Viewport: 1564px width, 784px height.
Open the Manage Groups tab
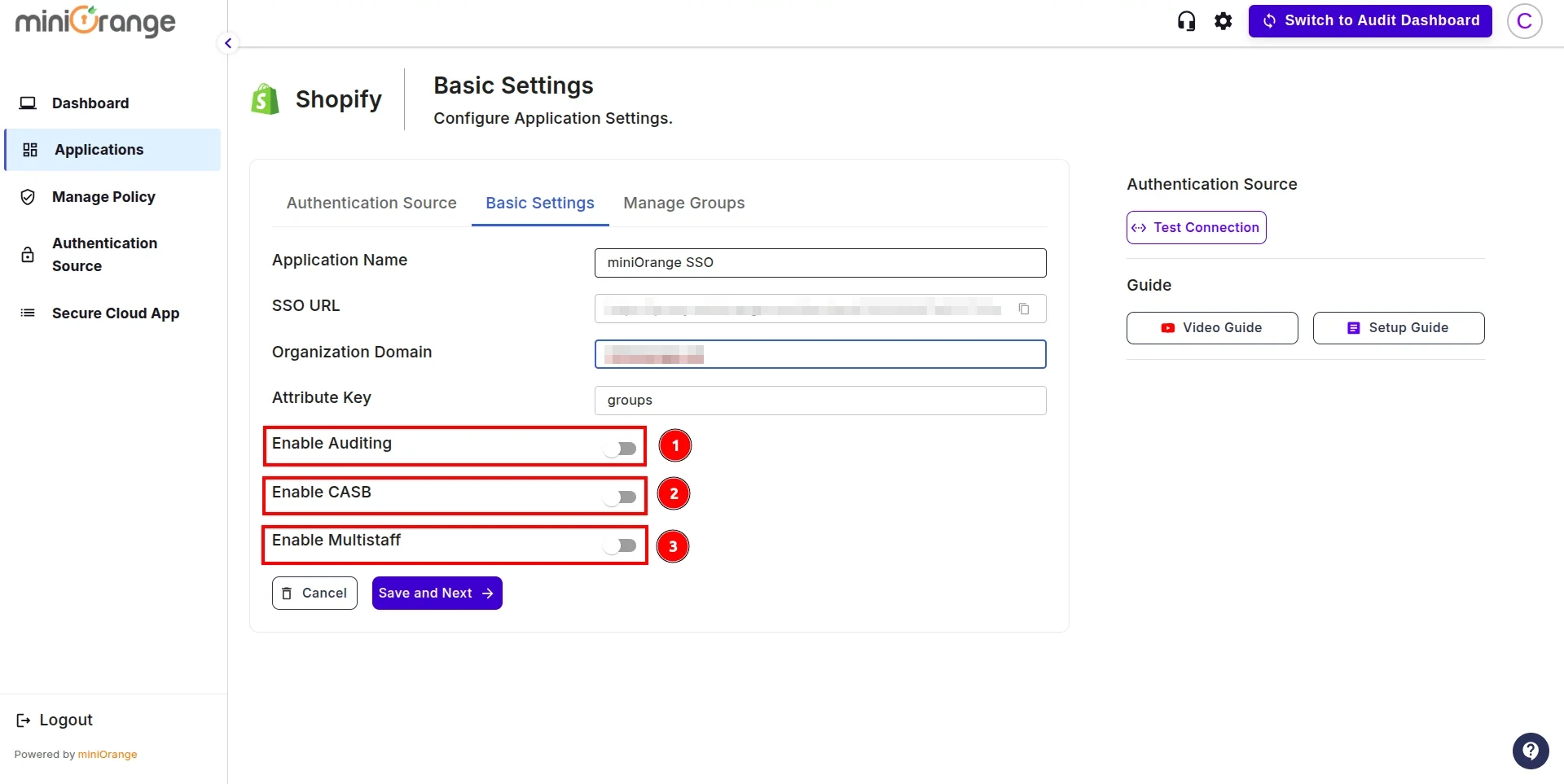684,203
